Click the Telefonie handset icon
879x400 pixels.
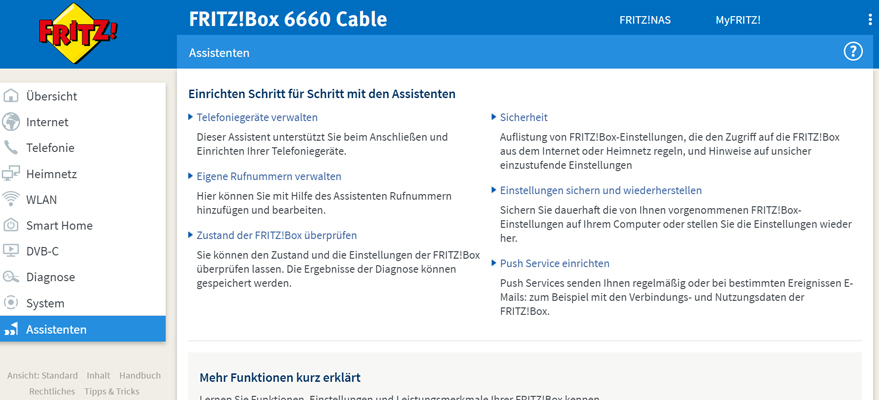[12, 148]
